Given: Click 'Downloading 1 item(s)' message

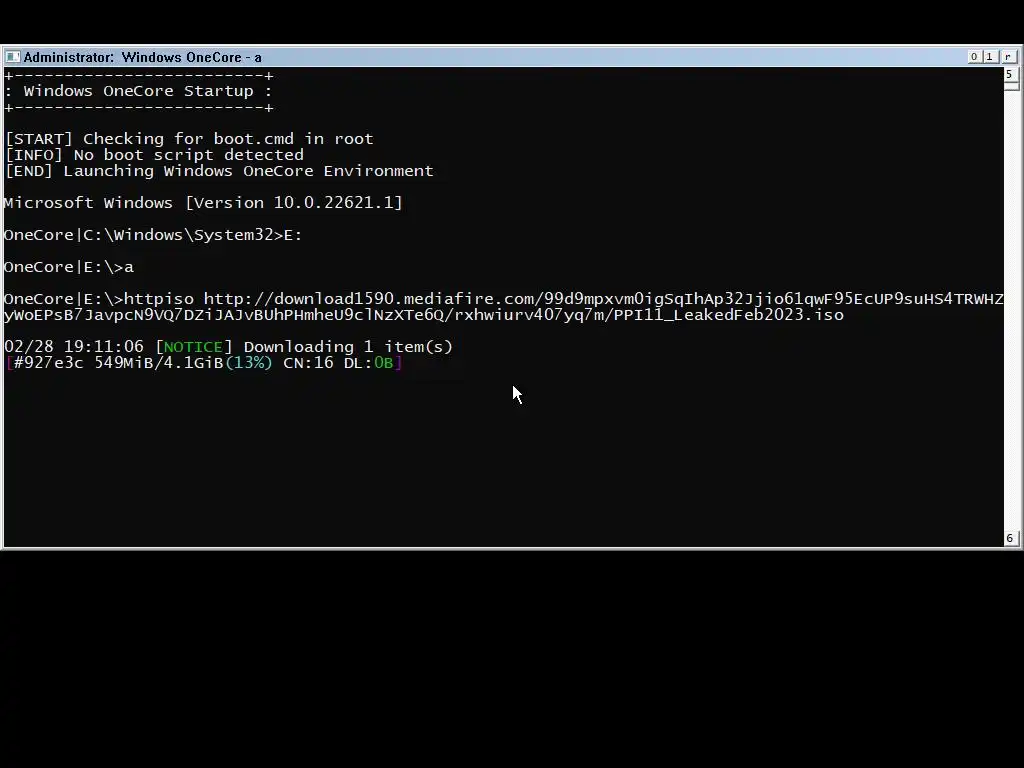Looking at the screenshot, I should (348, 347).
